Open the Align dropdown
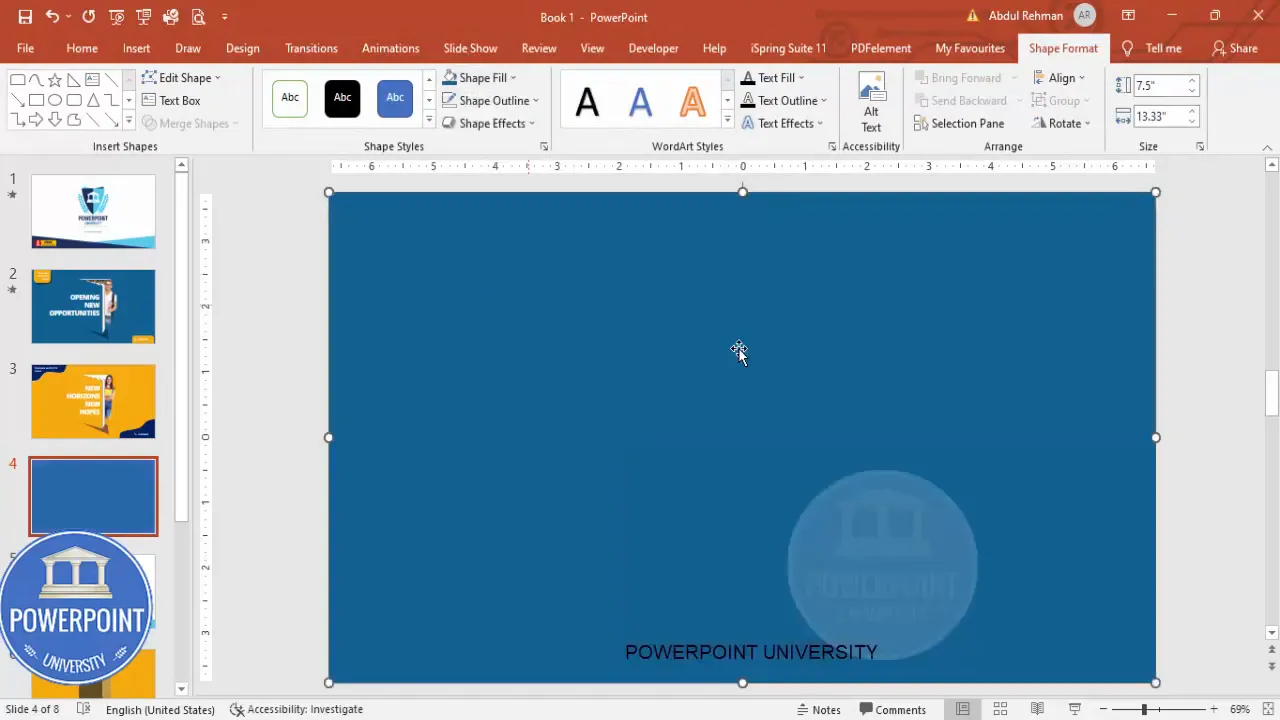The image size is (1280, 720). click(1059, 77)
